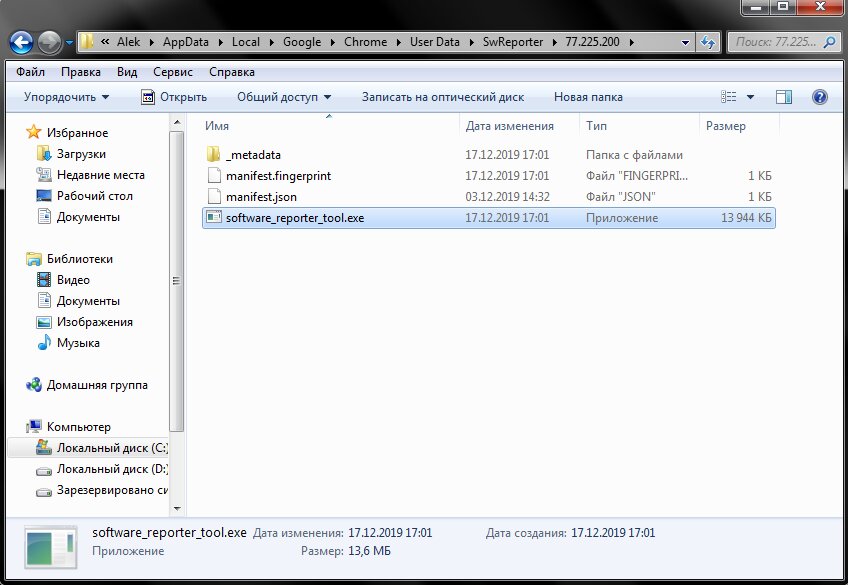The width and height of the screenshot is (848, 585).
Task: Click Записать на оптический диск
Action: tap(443, 97)
